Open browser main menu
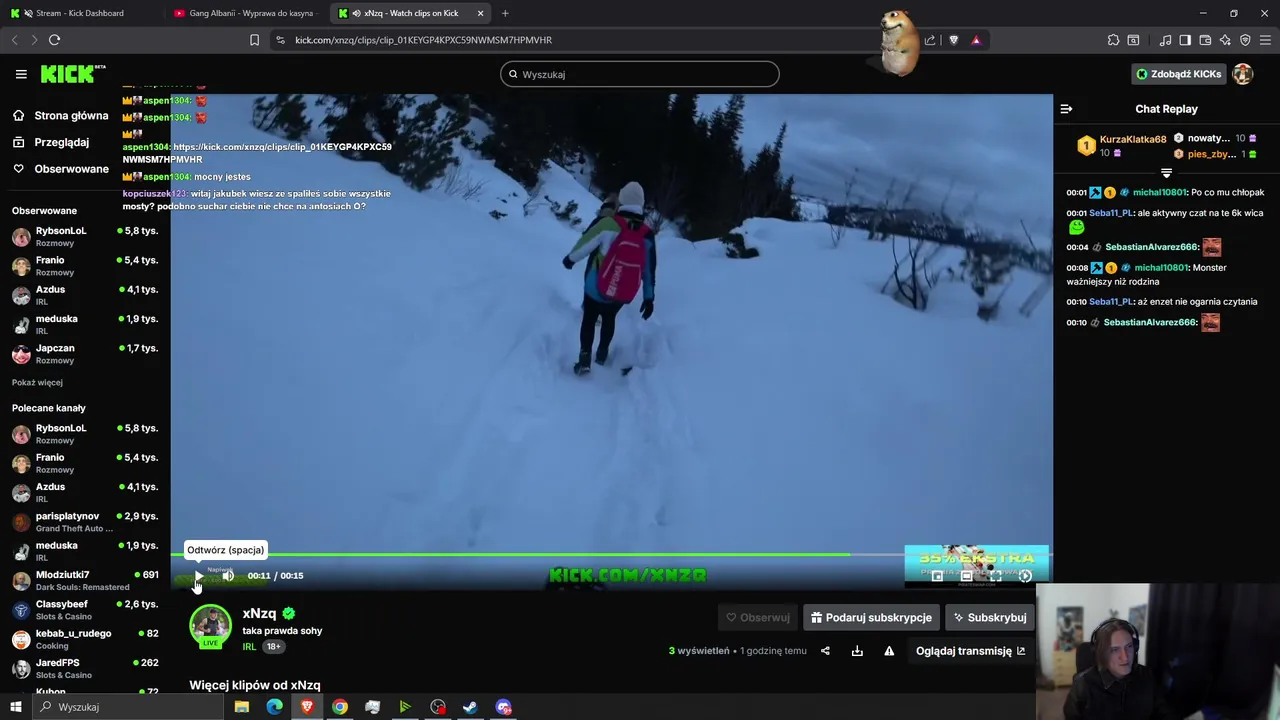Viewport: 1280px width, 720px height. click(x=1265, y=40)
